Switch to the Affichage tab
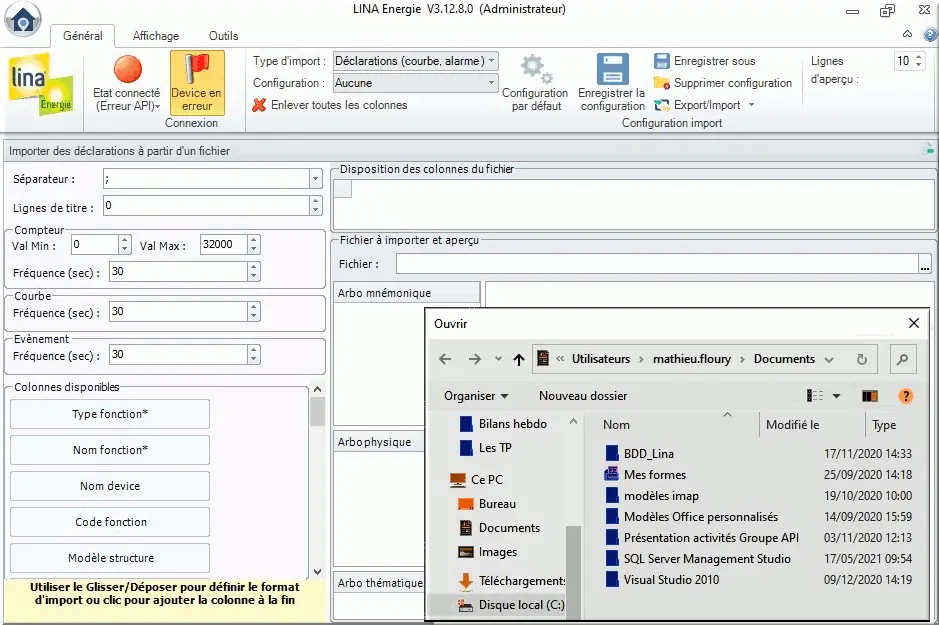Screen dimensions: 939x625 pyautogui.click(x=156, y=36)
